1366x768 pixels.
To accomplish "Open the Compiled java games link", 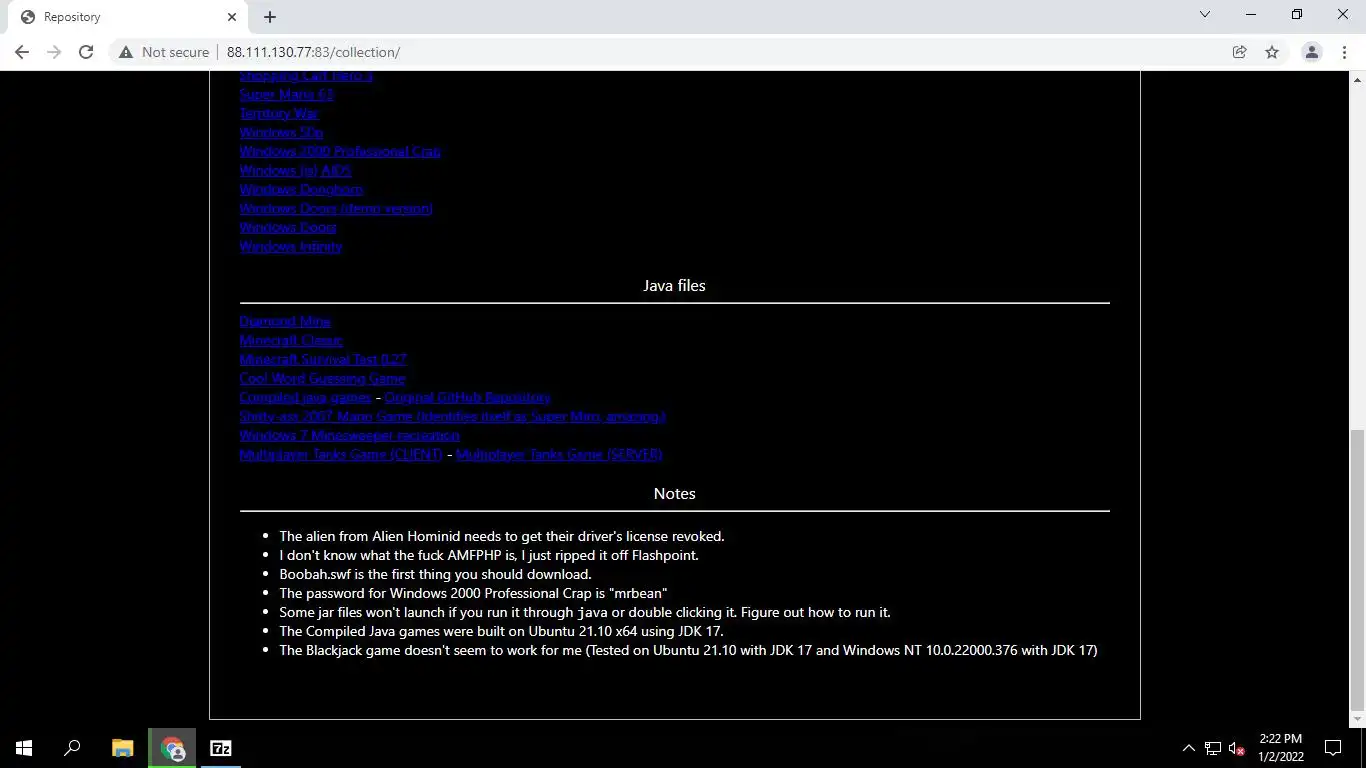I will point(305,397).
